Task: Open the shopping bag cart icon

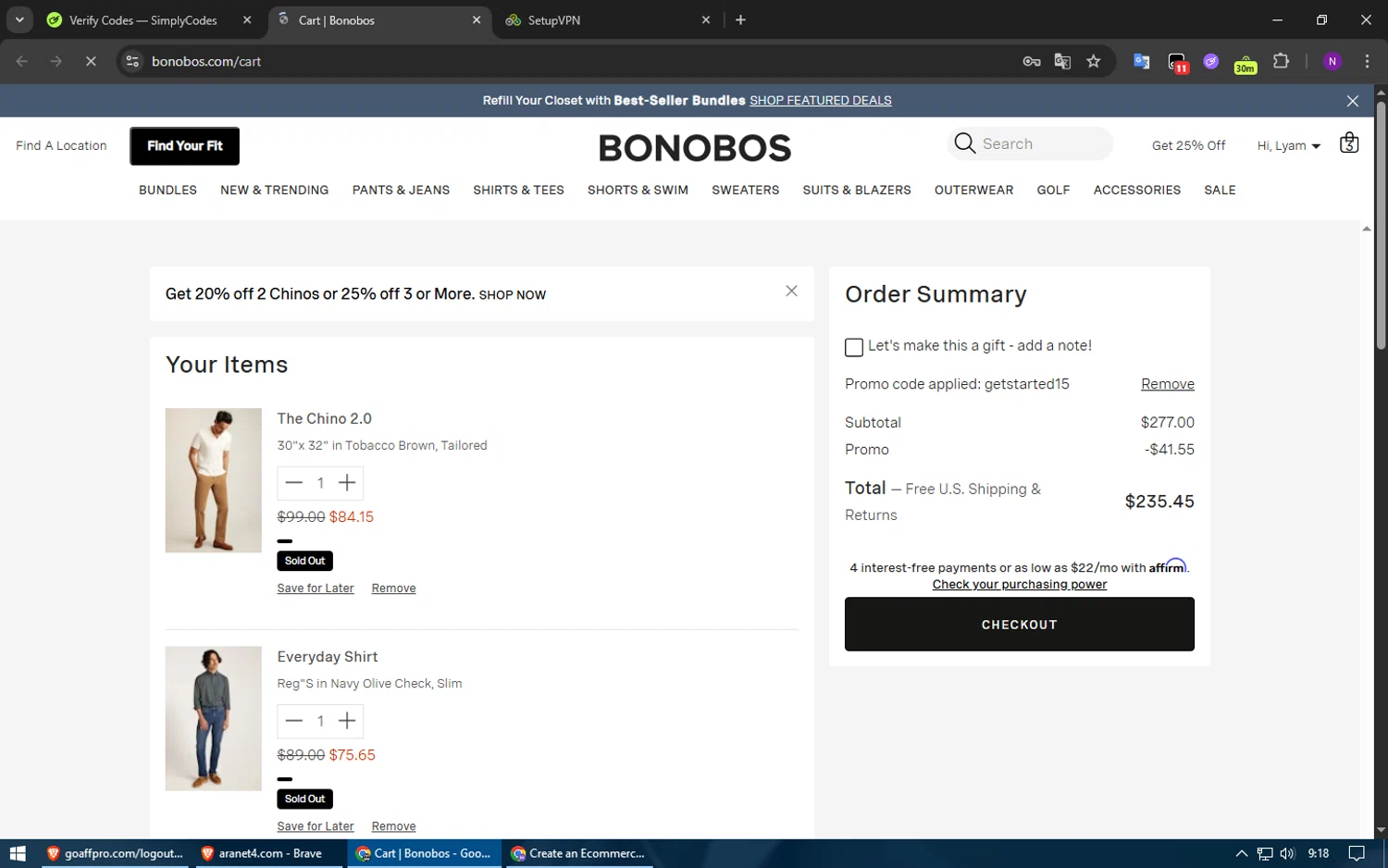Action: tap(1349, 143)
